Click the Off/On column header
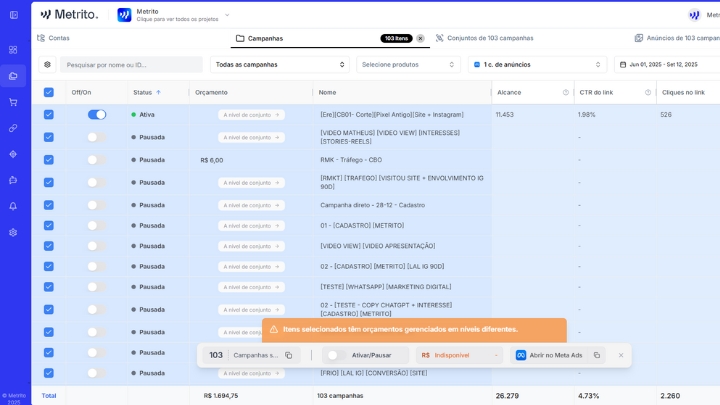 pyautogui.click(x=81, y=92)
